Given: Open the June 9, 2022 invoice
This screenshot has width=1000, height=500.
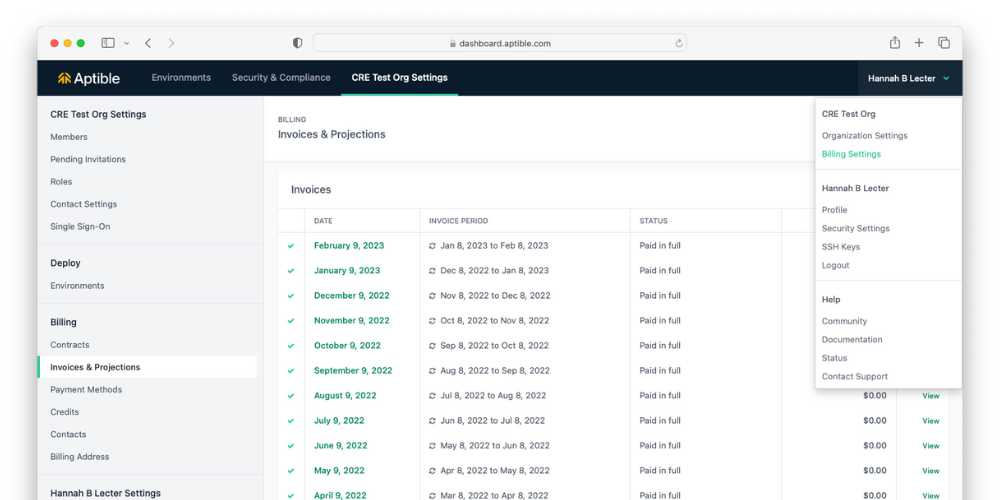Looking at the screenshot, I should [341, 446].
